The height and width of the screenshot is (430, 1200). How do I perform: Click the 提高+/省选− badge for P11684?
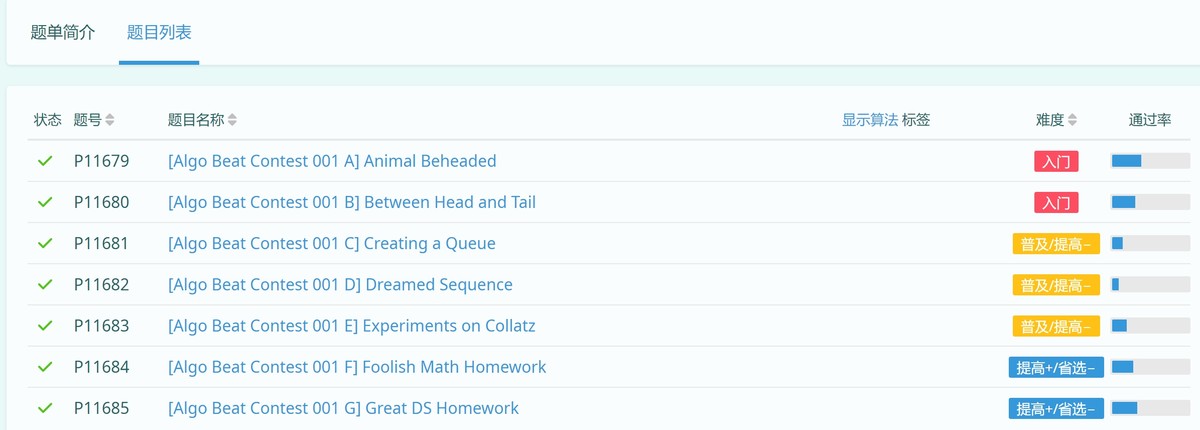[x=1056, y=367]
